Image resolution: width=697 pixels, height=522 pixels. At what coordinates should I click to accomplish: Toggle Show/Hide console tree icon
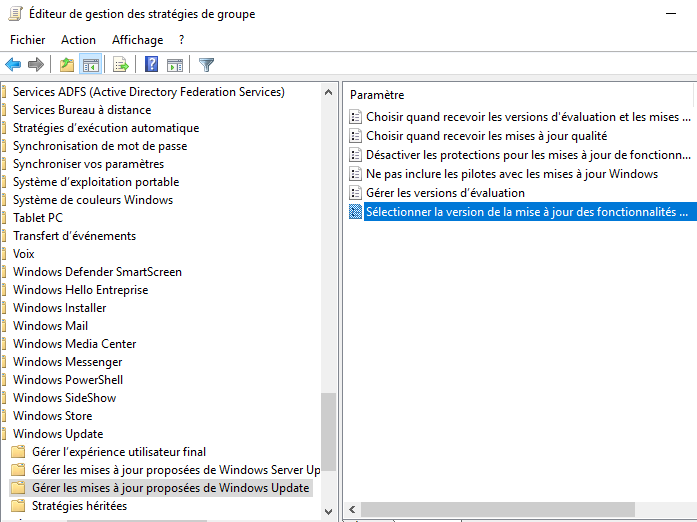point(90,65)
